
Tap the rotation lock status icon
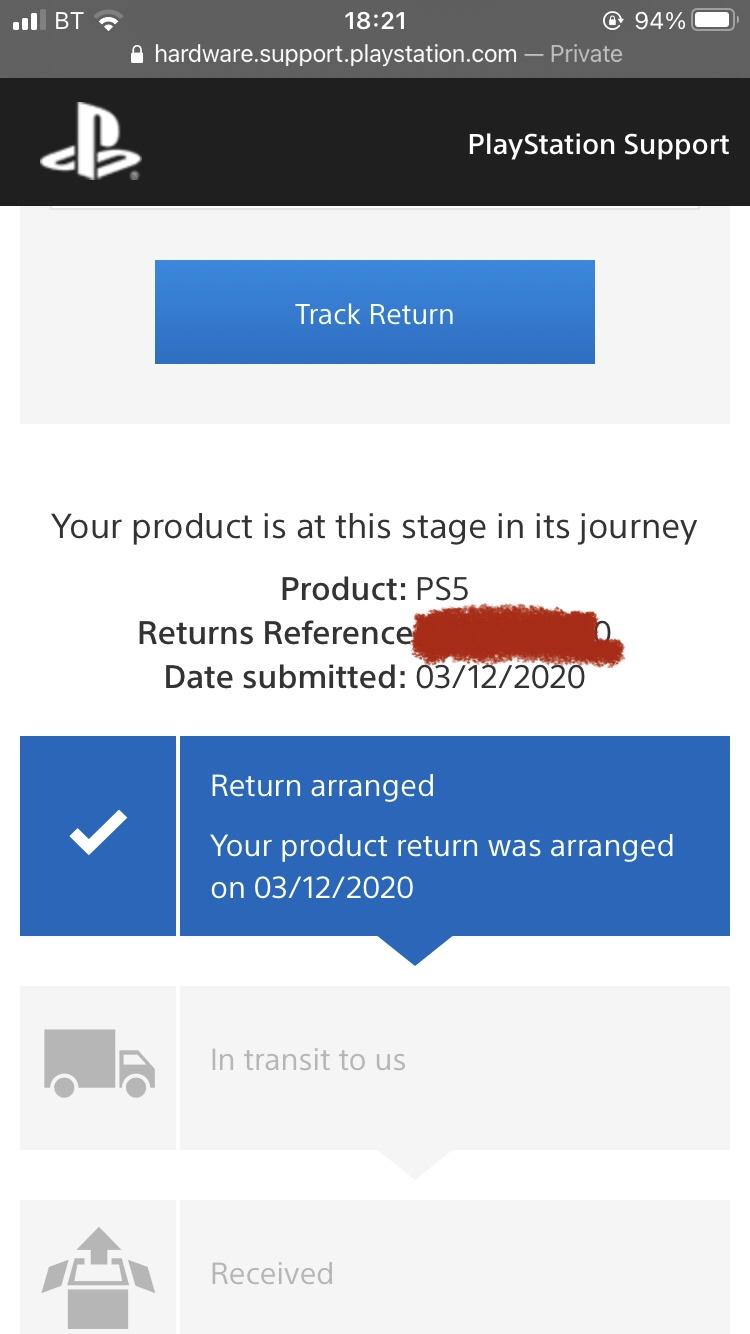coord(612,21)
